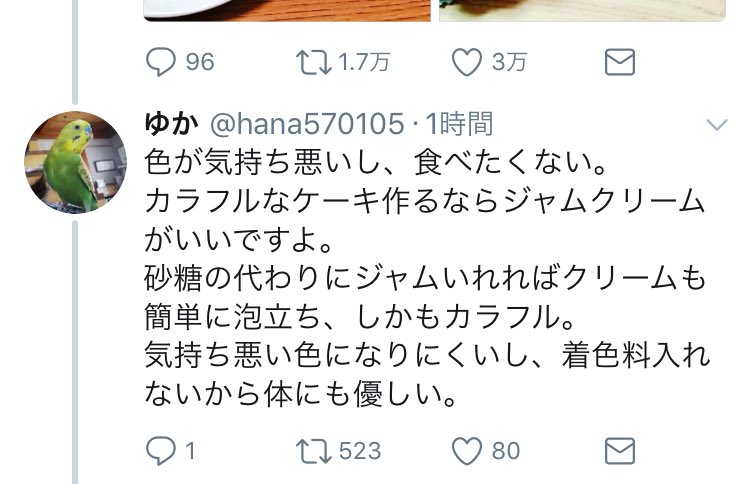Open the left food image above
The width and height of the screenshot is (750, 484).
click(287, 11)
